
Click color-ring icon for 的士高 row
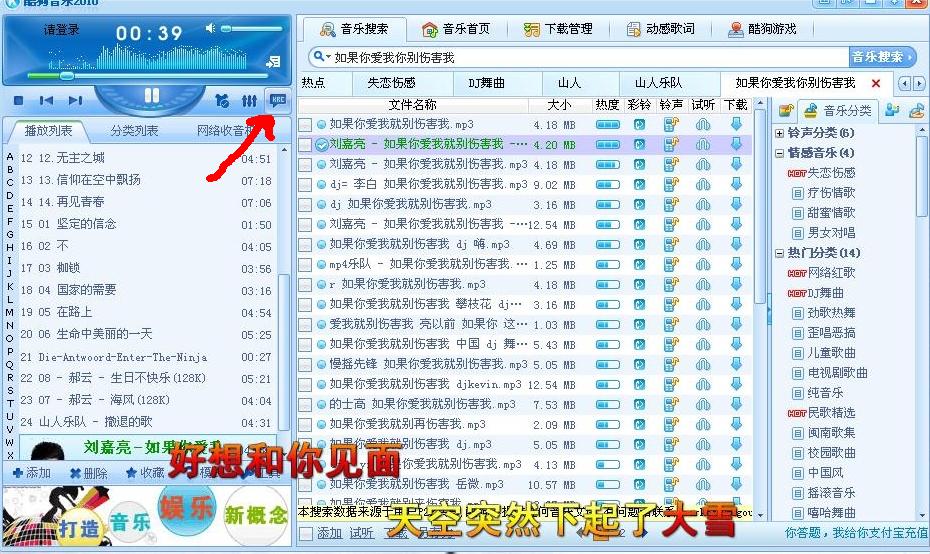pyautogui.click(x=639, y=405)
